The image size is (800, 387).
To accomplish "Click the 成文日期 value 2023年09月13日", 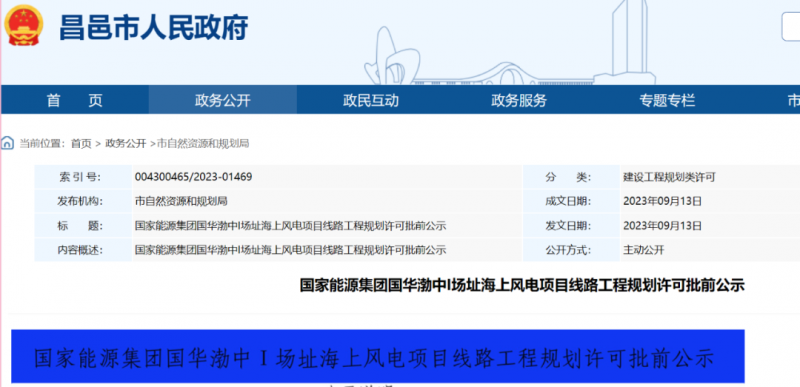I will [662, 201].
